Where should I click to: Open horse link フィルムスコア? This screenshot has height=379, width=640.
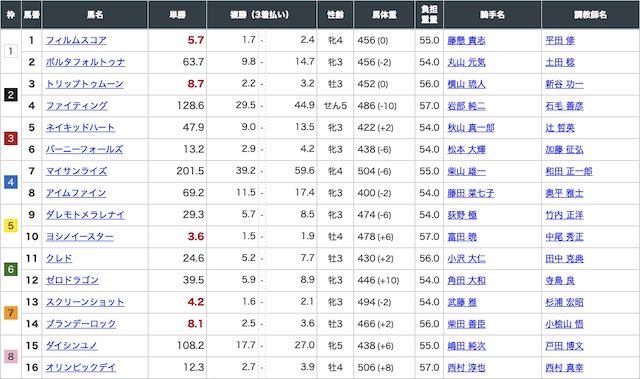click(76, 40)
